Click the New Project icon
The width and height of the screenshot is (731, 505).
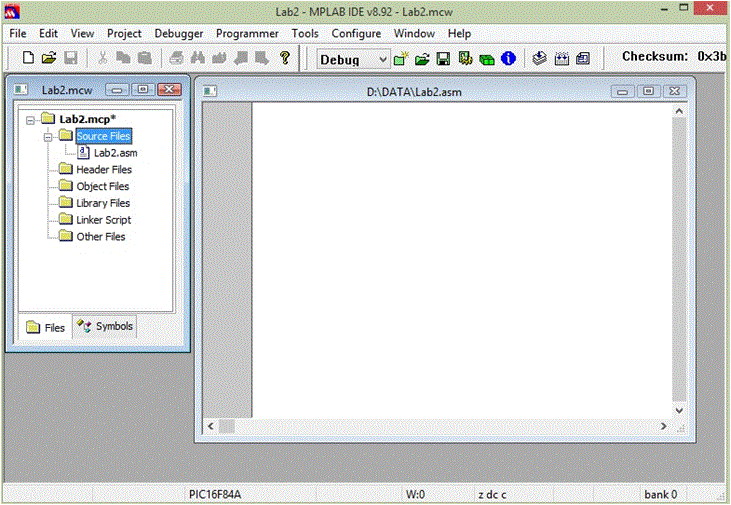pyautogui.click(x=400, y=59)
